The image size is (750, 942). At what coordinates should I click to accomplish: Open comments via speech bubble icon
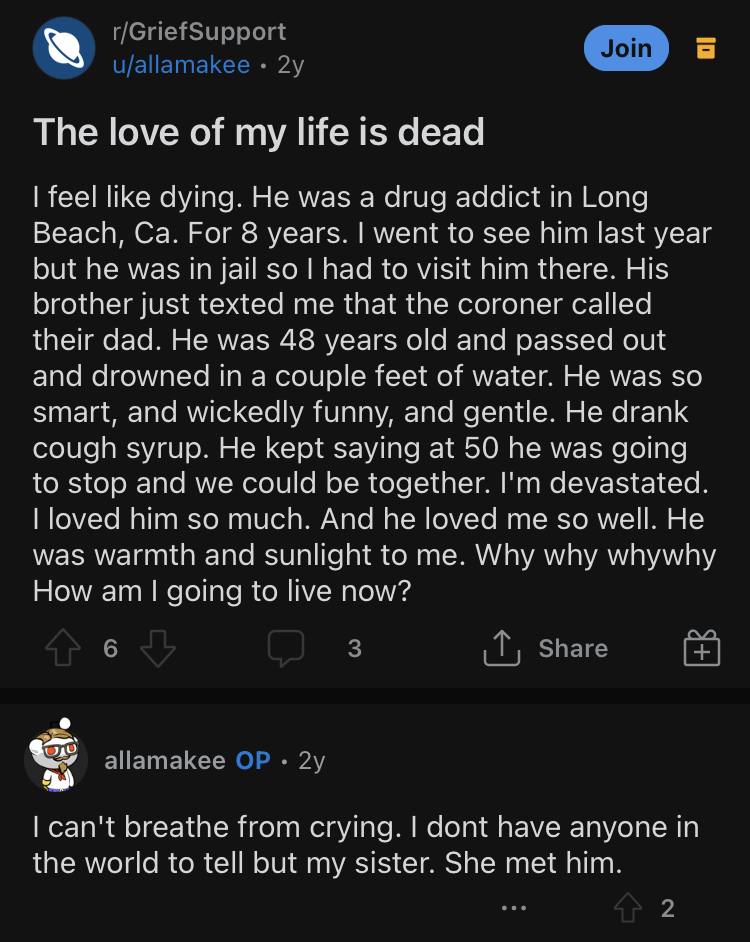(286, 649)
